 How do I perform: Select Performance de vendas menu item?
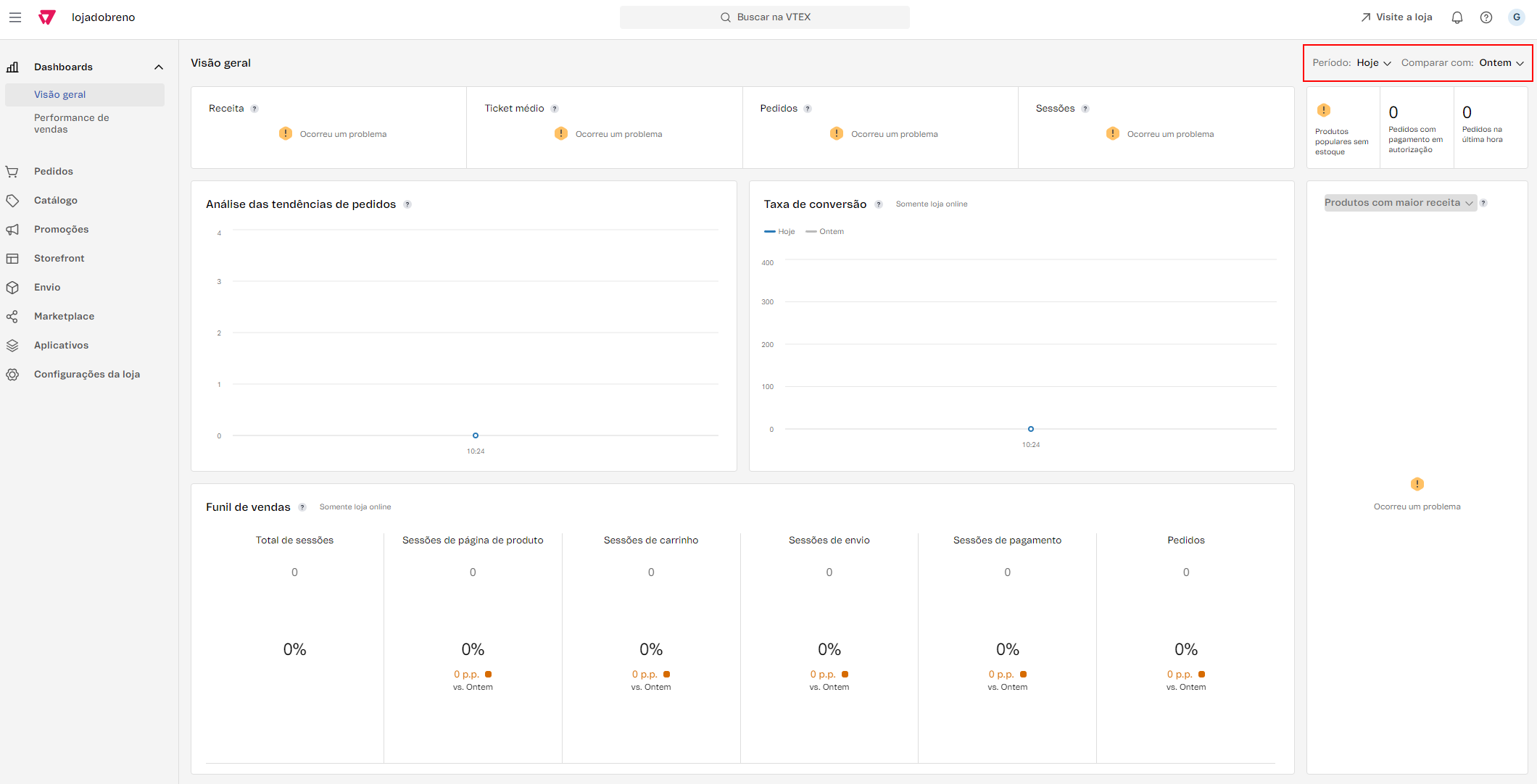point(71,123)
